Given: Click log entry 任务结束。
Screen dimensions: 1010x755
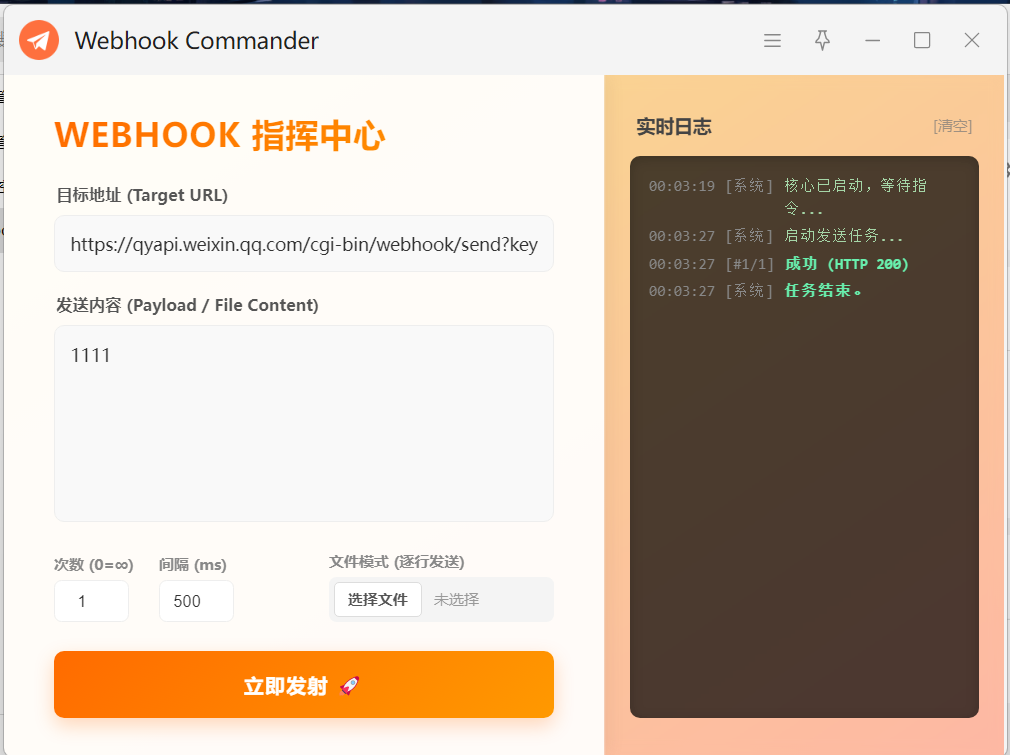Looking at the screenshot, I should [x=823, y=291].
